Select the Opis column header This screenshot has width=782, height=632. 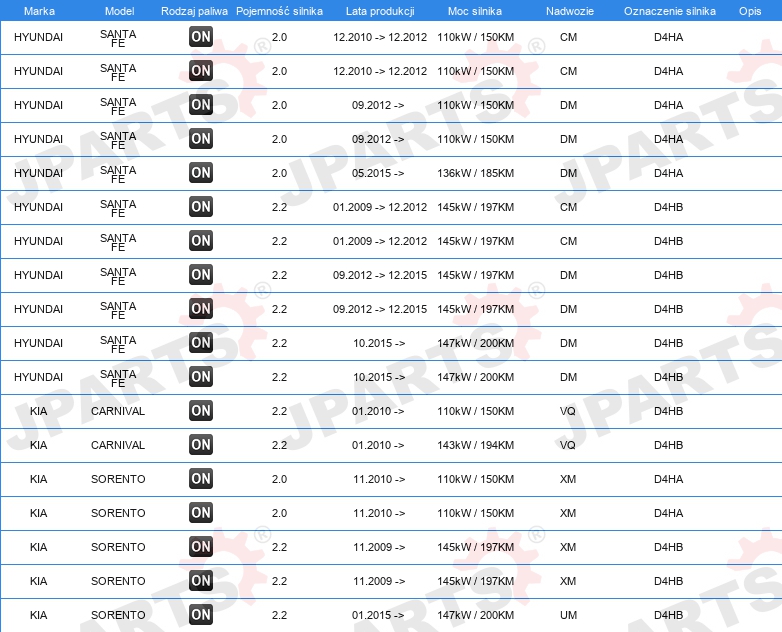[x=750, y=11]
